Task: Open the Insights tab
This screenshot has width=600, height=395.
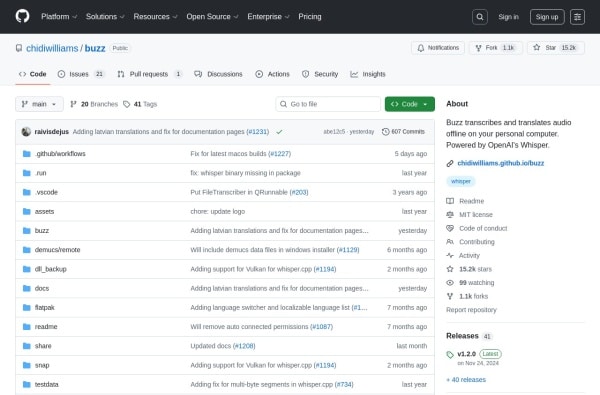Action: coord(368,74)
